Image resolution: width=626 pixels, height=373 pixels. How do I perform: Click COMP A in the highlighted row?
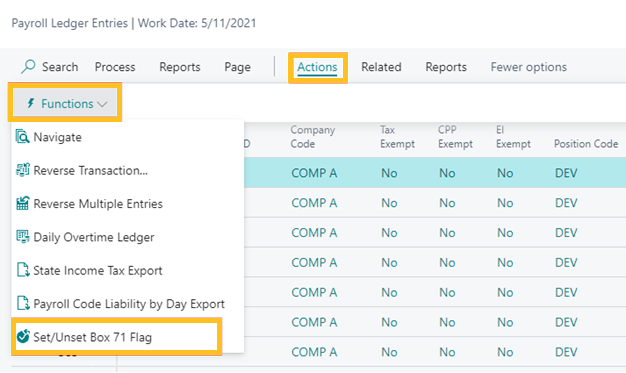[314, 173]
